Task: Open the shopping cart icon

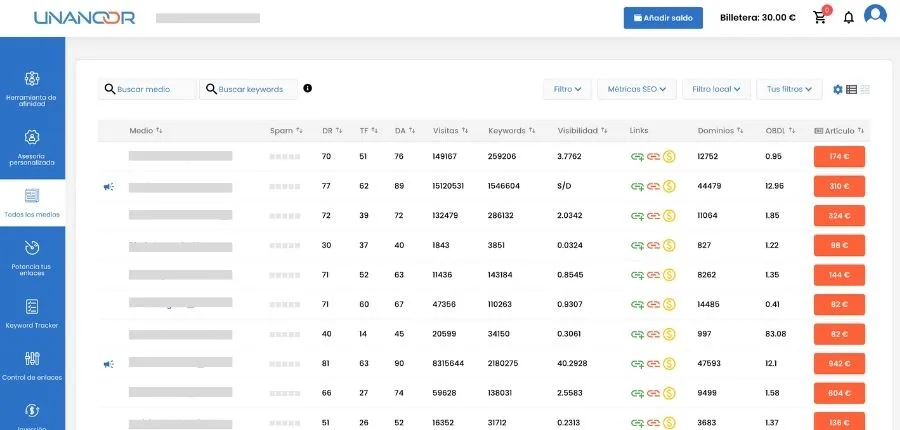Action: [x=820, y=17]
